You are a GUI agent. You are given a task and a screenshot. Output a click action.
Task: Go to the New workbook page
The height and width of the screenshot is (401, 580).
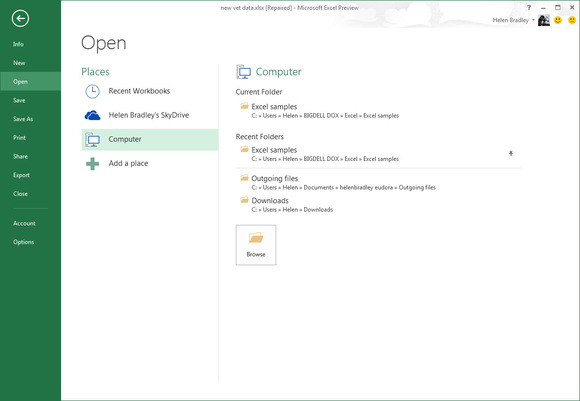19,63
